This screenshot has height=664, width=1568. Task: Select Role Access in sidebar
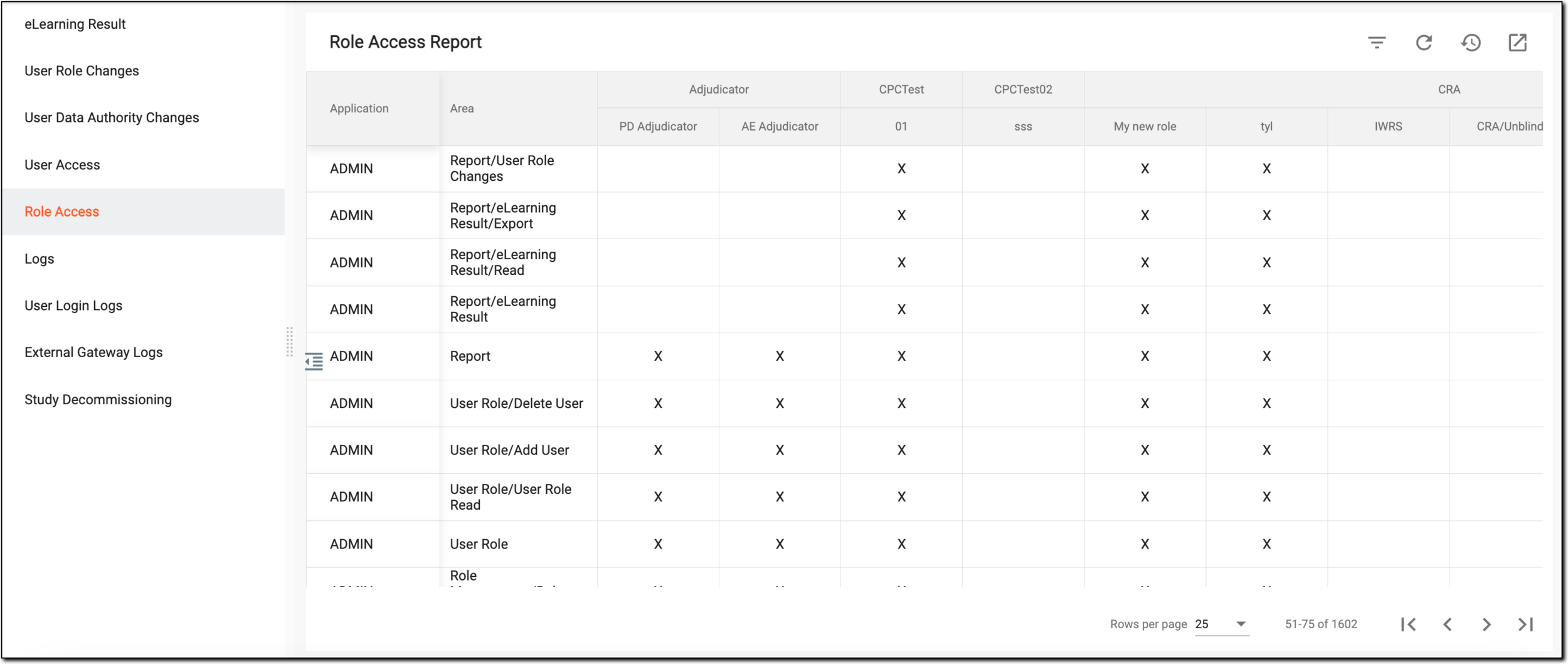[143, 212]
